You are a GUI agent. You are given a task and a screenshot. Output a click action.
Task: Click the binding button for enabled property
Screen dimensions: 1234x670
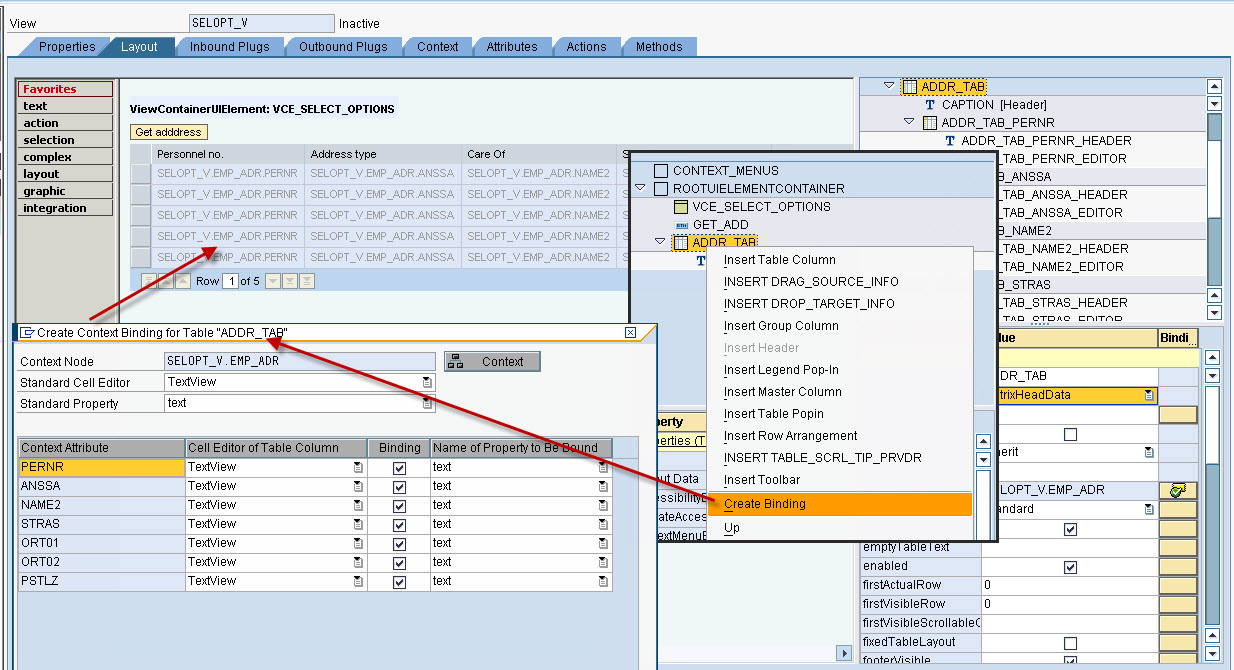(1178, 567)
